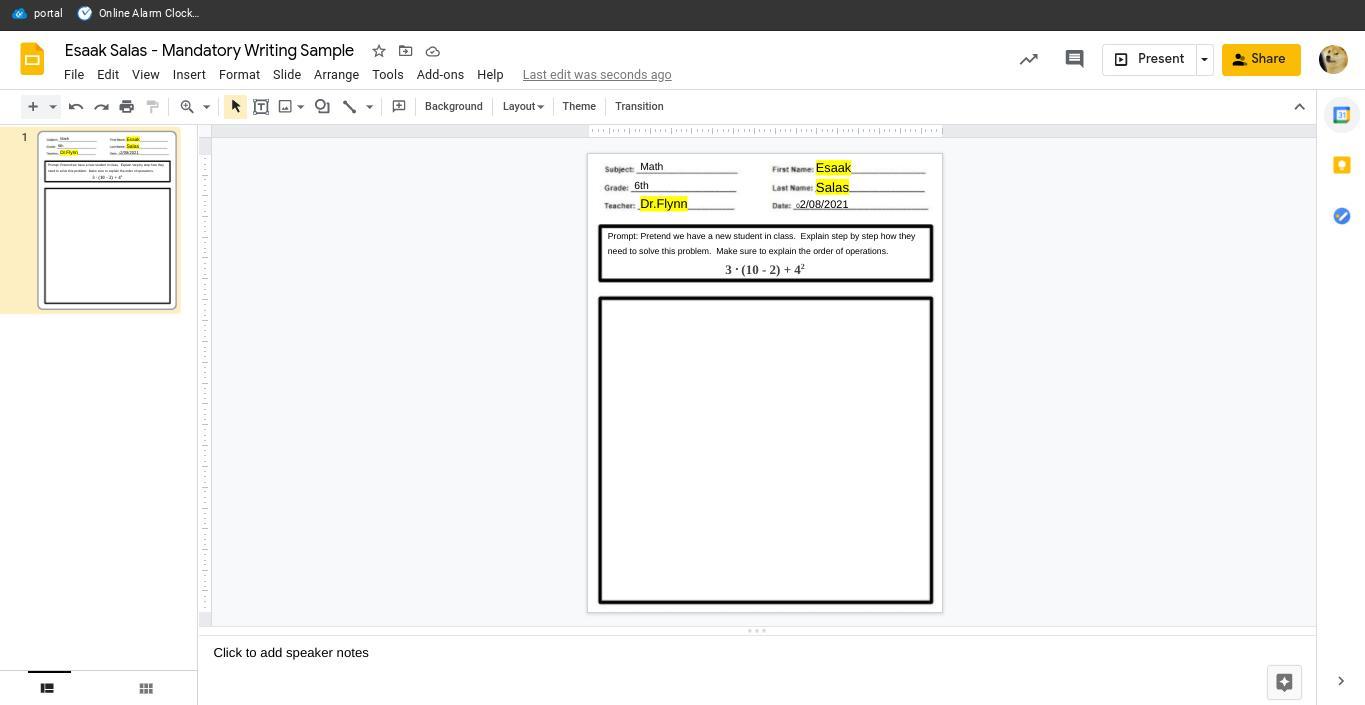Viewport: 1365px width, 705px height.
Task: Open the Arrange menu
Action: [x=336, y=75]
